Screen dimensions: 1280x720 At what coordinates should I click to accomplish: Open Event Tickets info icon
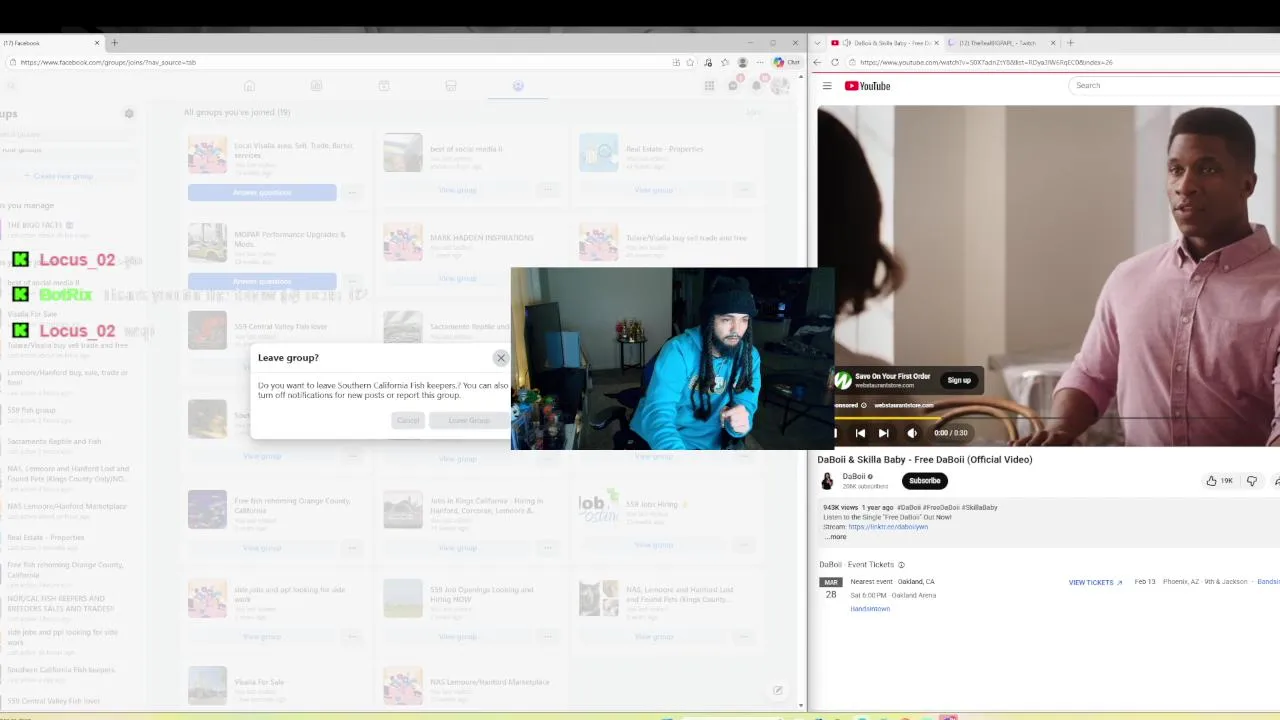tap(901, 565)
